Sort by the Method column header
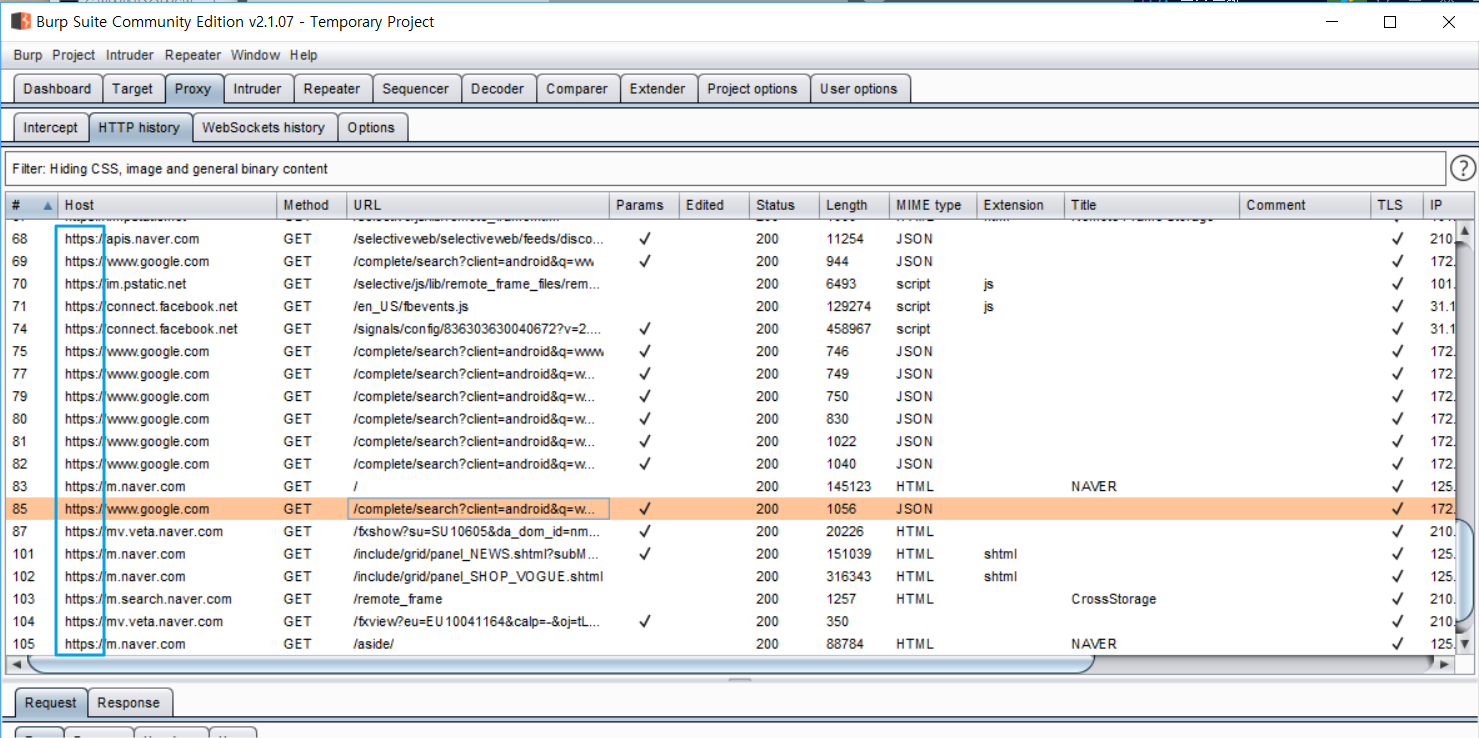Viewport: 1479px width, 738px height. (311, 205)
